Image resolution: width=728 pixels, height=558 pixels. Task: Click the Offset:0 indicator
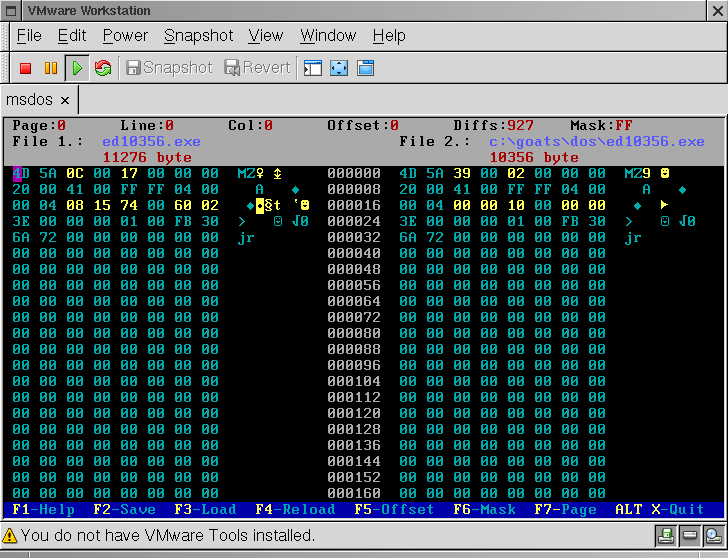[x=363, y=125]
